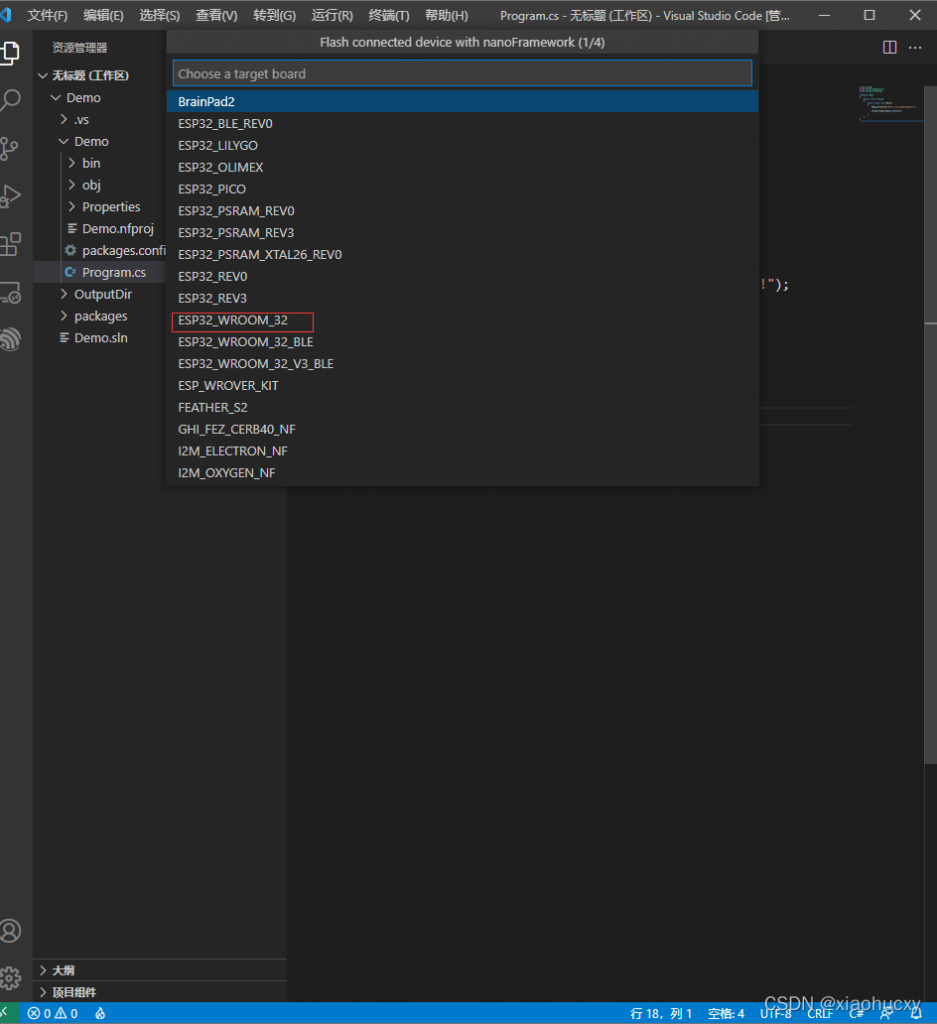Select ESP32_WROOM_32 target board

coord(462,320)
